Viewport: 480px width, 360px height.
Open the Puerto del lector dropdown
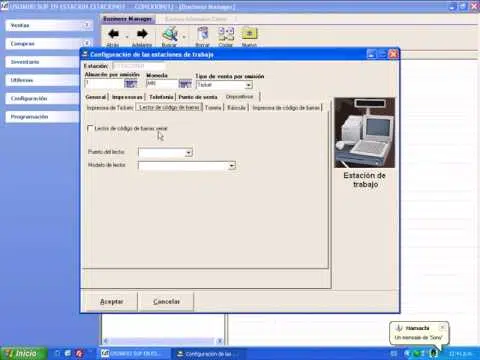click(189, 153)
